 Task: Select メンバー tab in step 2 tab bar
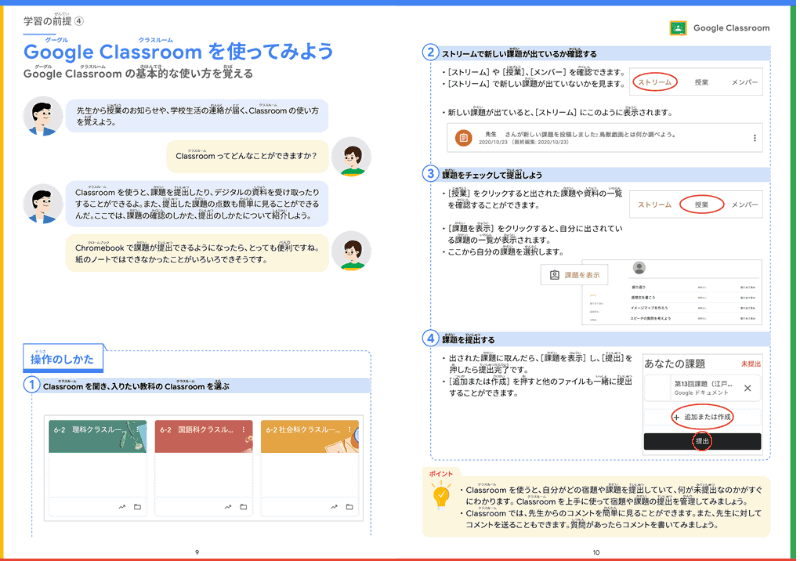click(744, 82)
